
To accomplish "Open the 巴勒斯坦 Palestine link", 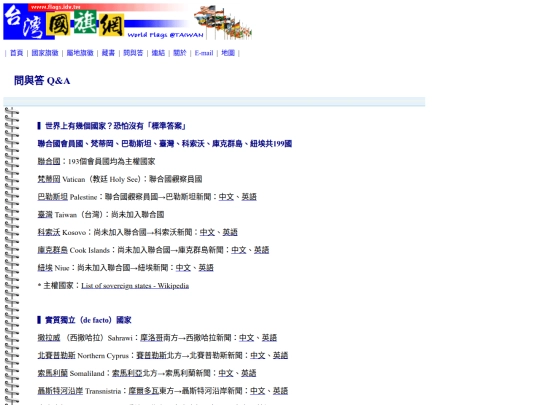I will (53, 197).
